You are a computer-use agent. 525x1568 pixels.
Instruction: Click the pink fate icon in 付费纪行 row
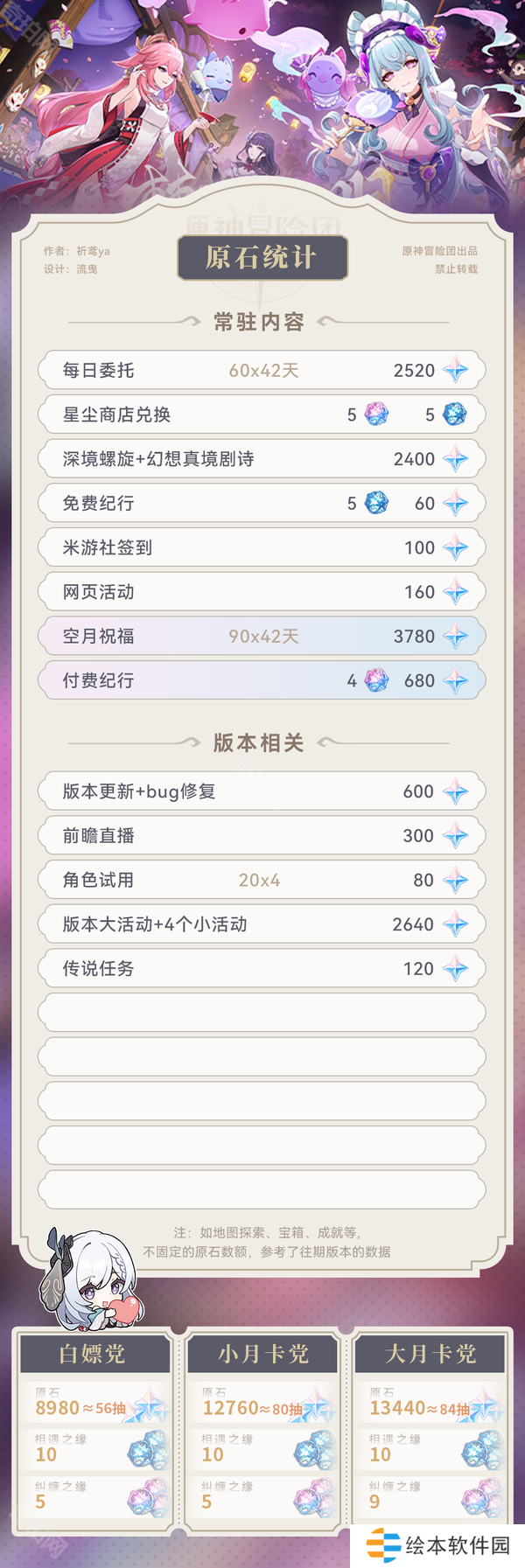pos(376,680)
